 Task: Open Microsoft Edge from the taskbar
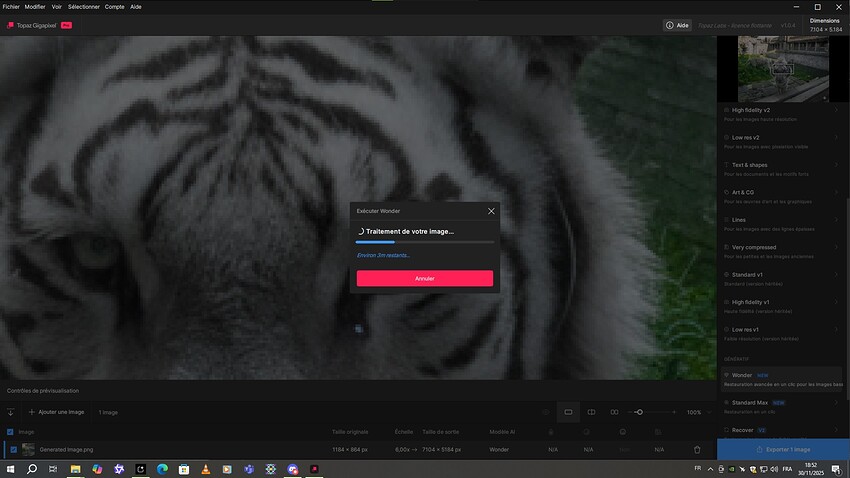tap(162, 469)
